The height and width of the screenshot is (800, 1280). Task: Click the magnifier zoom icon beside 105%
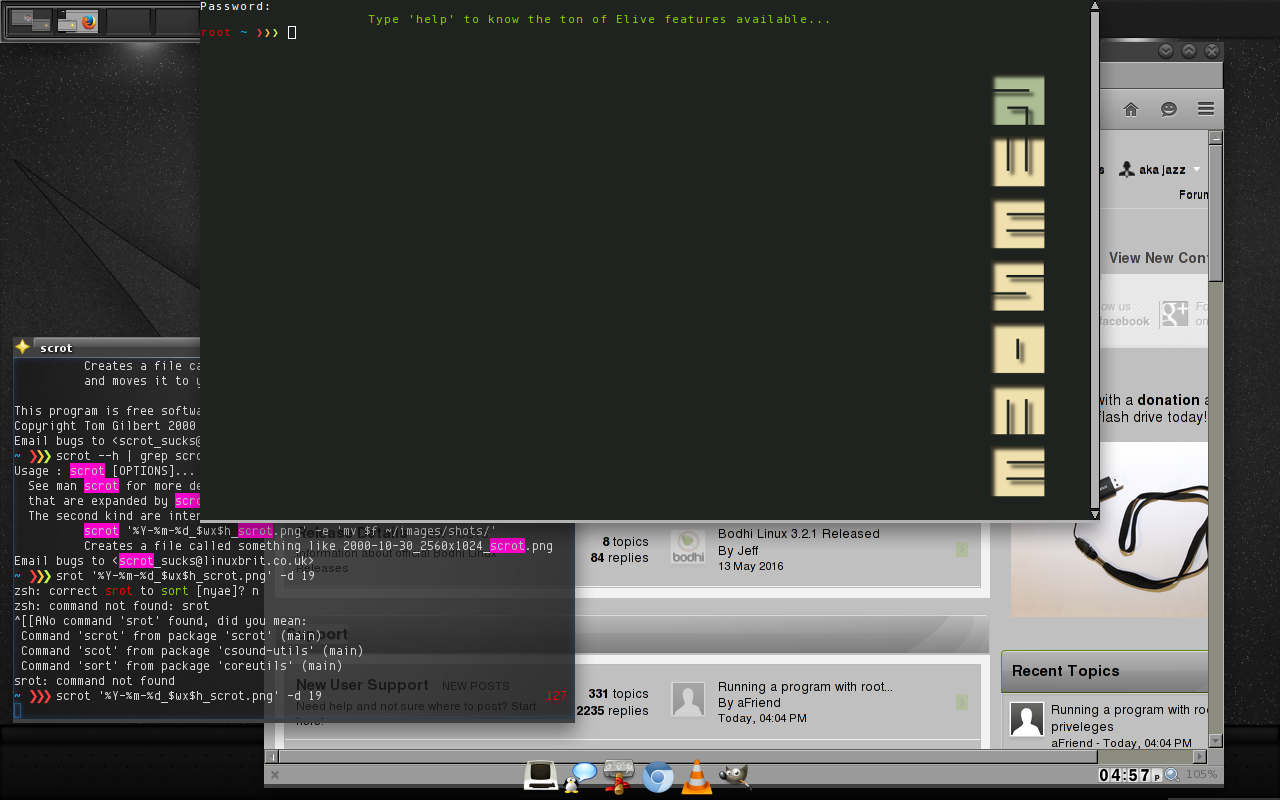pyautogui.click(x=1171, y=775)
